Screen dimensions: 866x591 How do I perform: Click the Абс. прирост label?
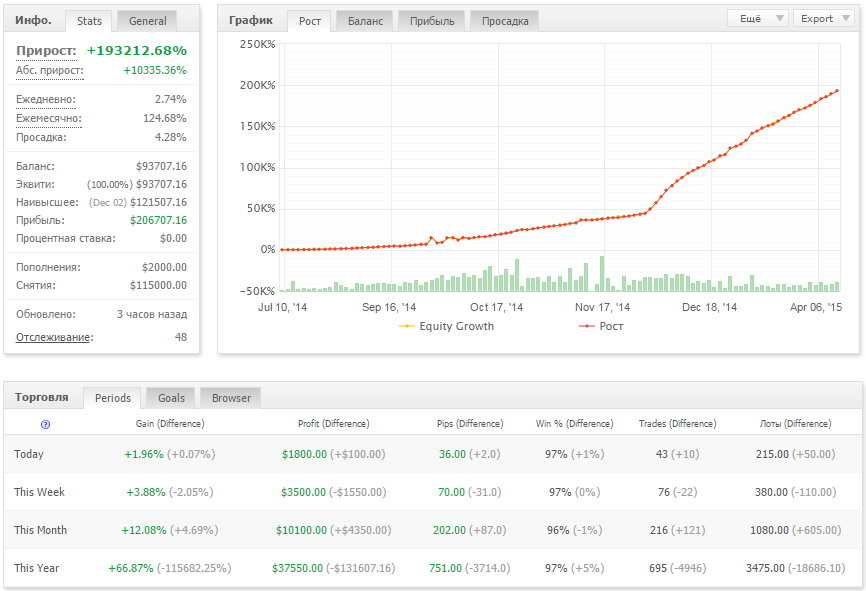pyautogui.click(x=50, y=71)
